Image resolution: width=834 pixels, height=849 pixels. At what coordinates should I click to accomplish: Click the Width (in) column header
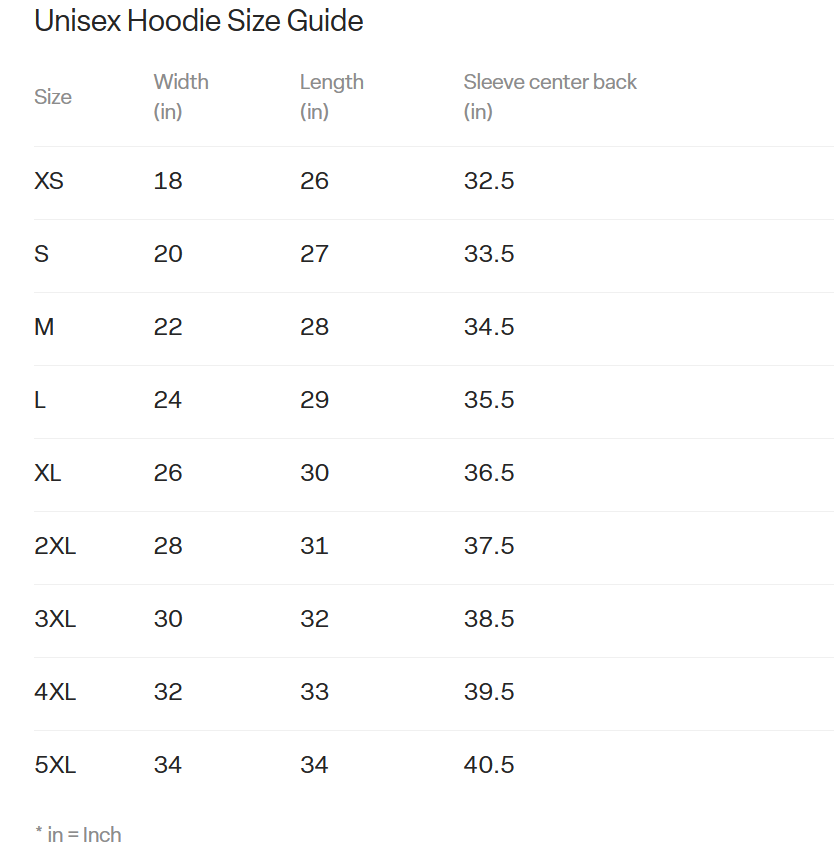click(181, 96)
